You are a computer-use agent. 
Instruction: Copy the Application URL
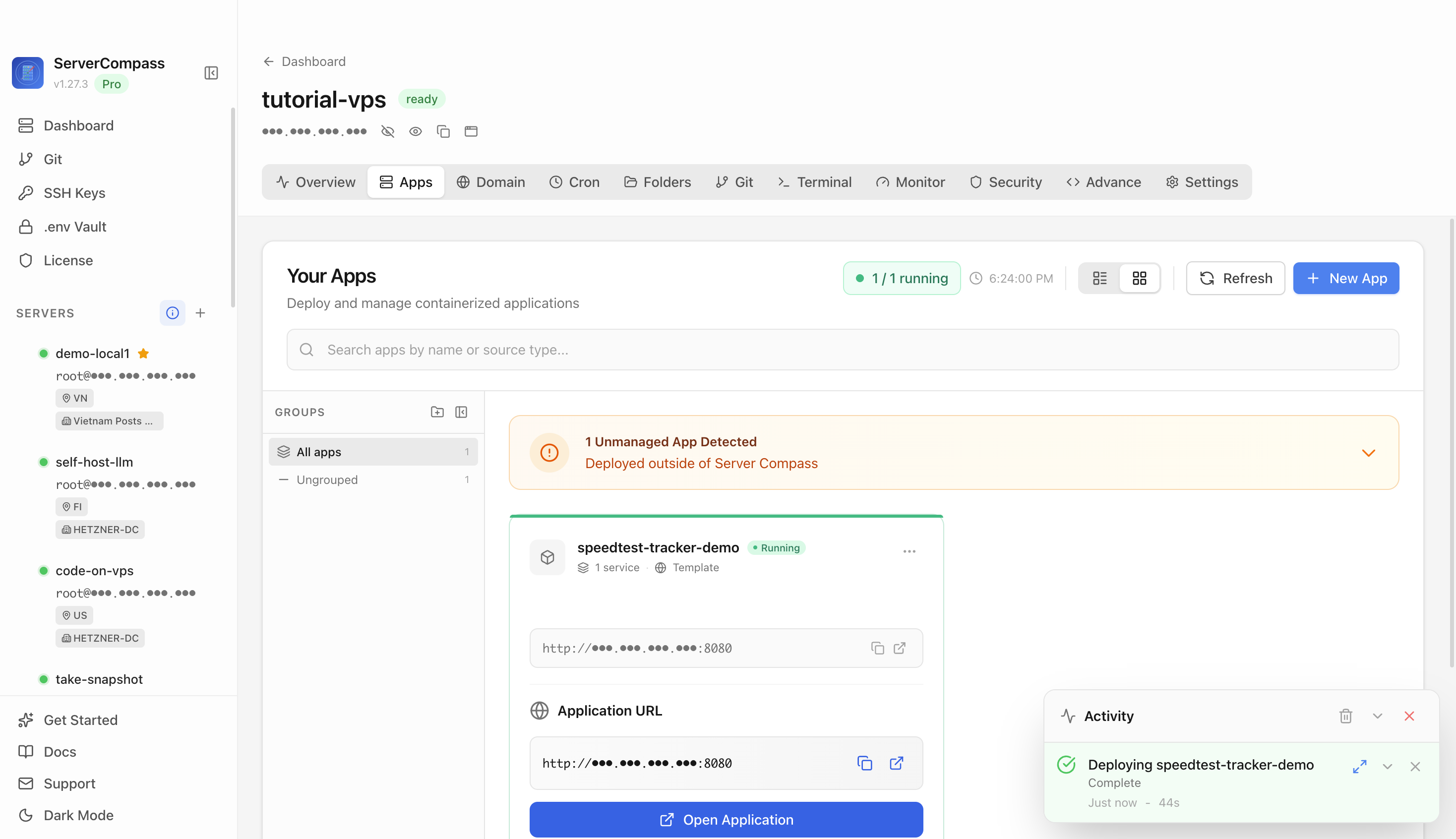(865, 763)
